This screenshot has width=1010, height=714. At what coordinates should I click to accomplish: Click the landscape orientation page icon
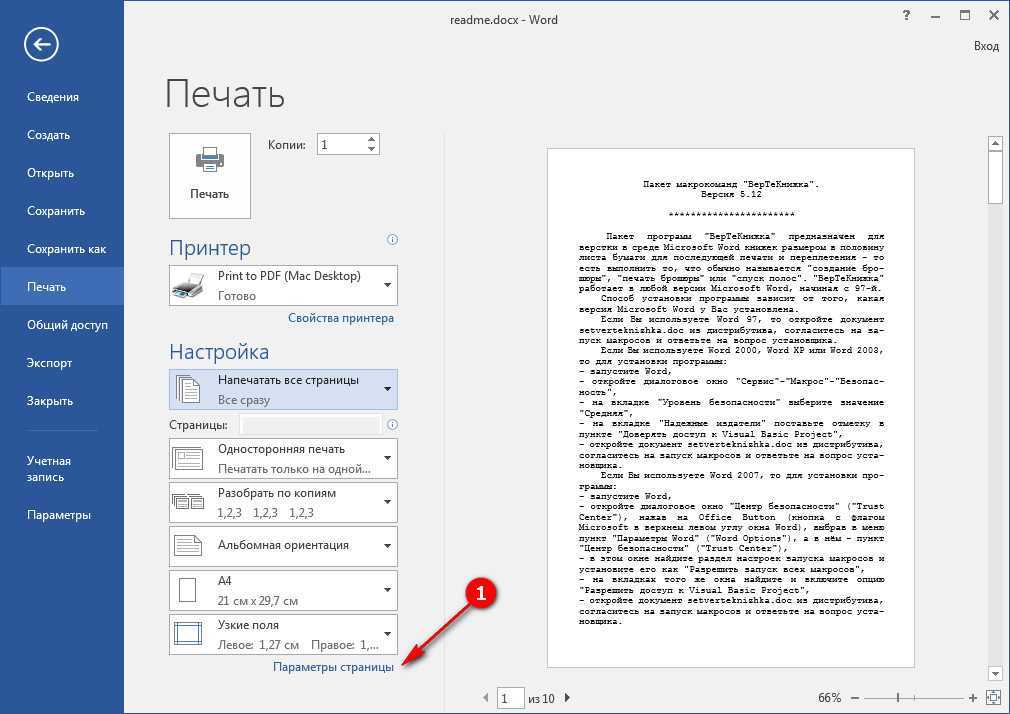point(188,546)
